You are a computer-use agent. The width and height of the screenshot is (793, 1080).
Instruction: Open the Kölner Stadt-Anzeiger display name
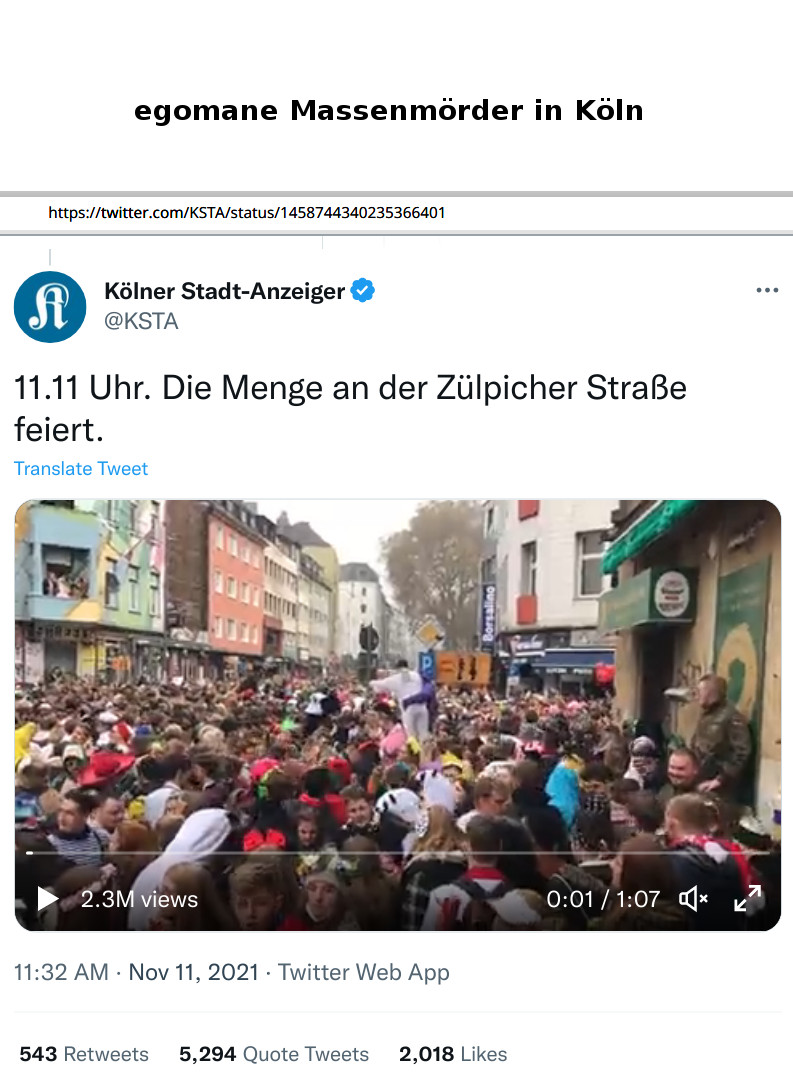pos(224,291)
